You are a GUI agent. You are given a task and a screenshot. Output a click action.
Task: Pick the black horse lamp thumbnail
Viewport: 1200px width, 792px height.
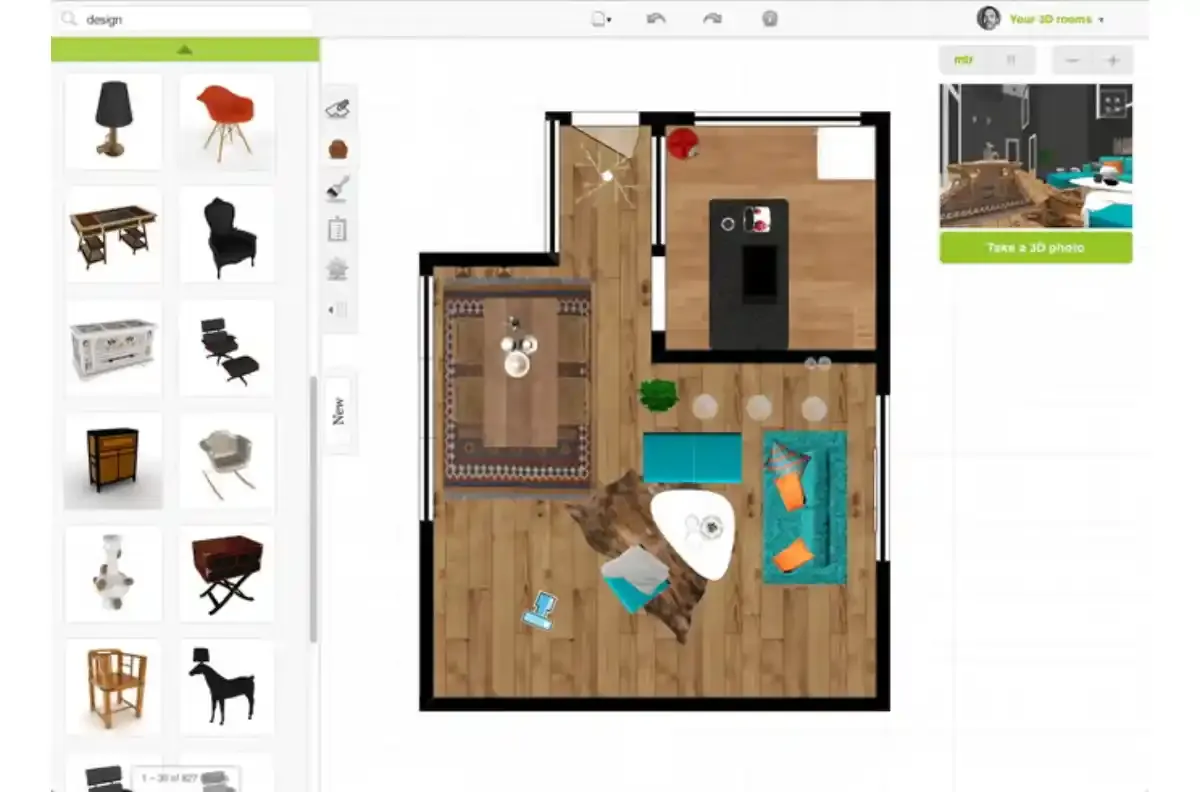tap(227, 688)
